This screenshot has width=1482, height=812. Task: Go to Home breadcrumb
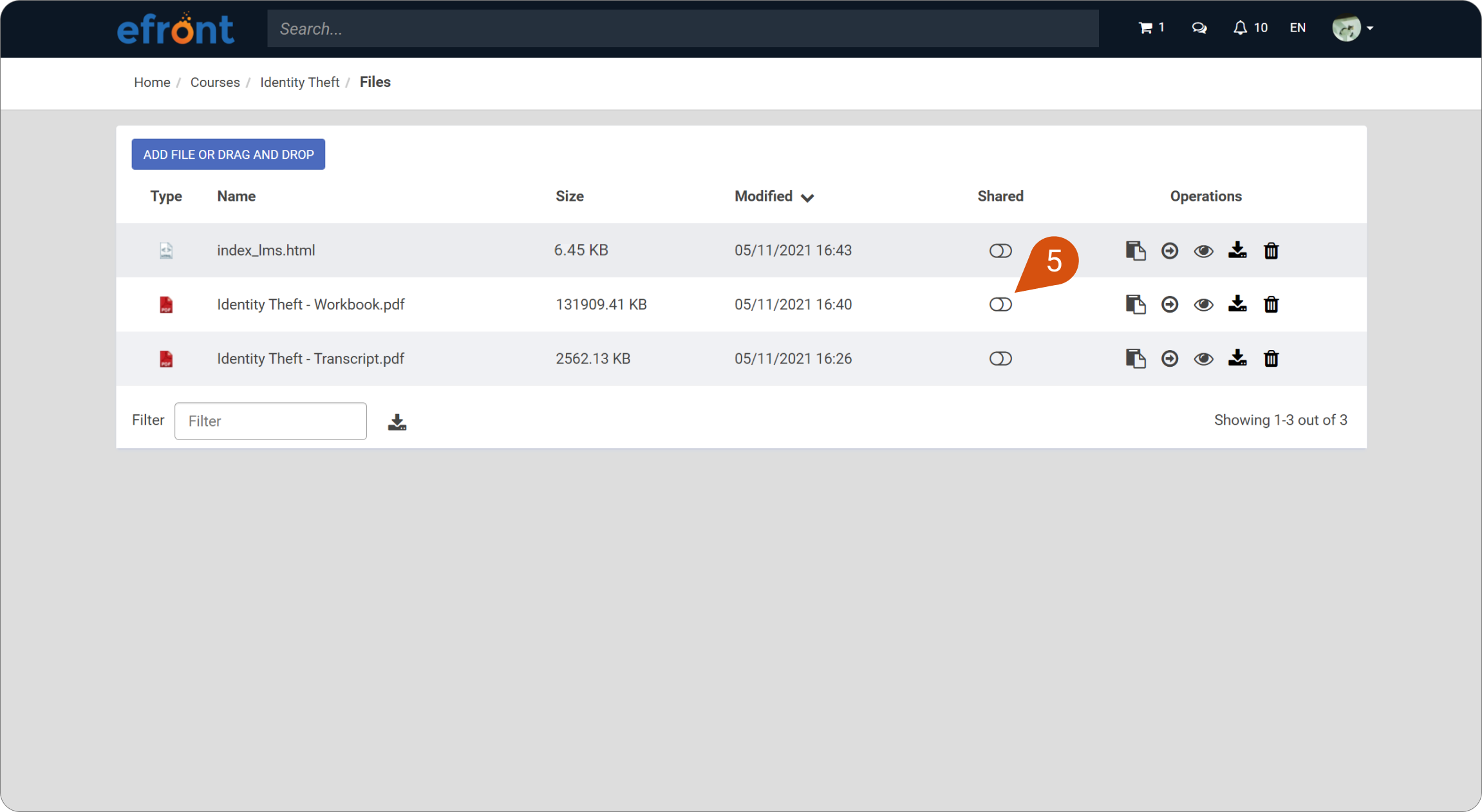pyautogui.click(x=152, y=82)
